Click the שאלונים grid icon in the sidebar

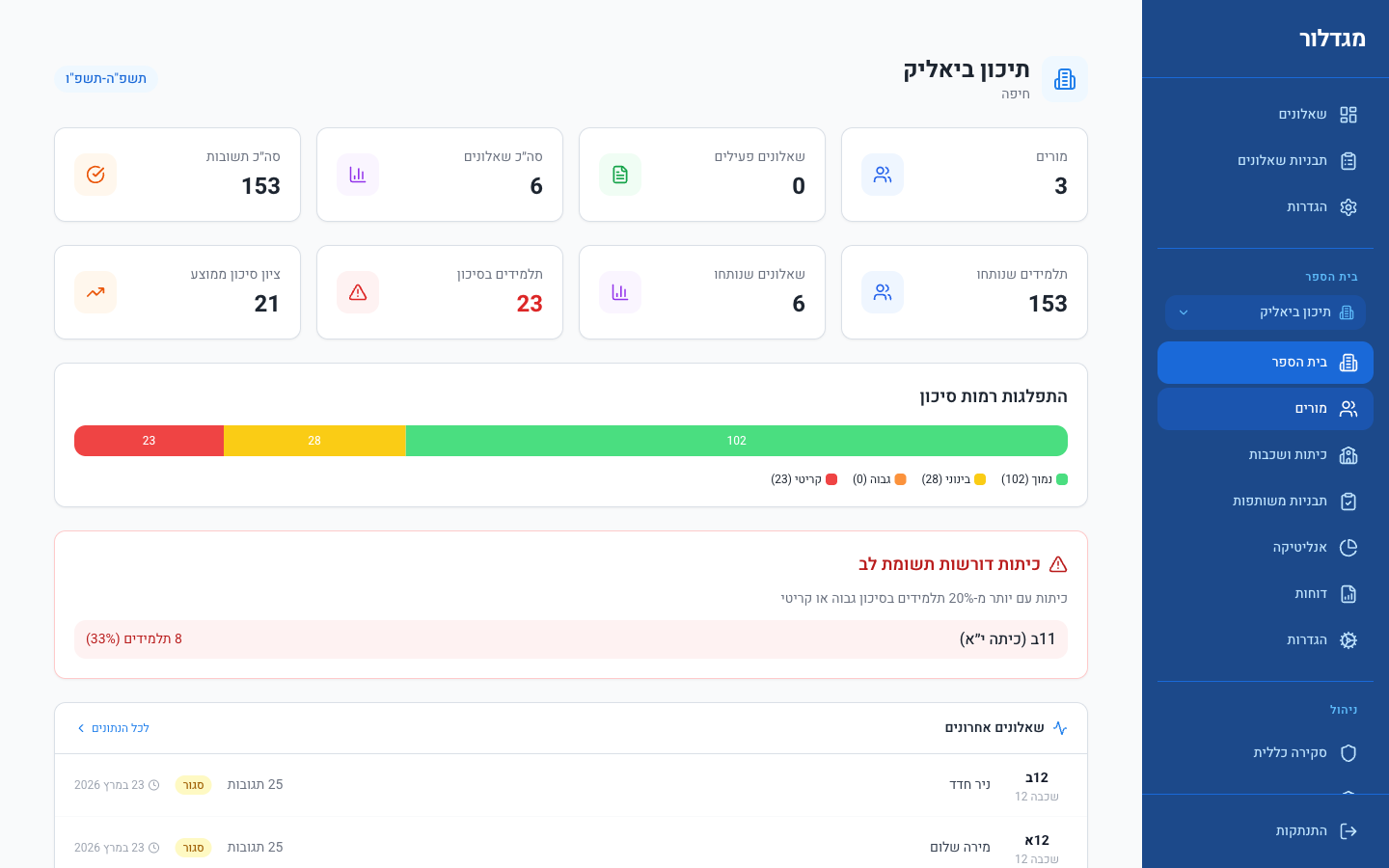click(x=1348, y=115)
